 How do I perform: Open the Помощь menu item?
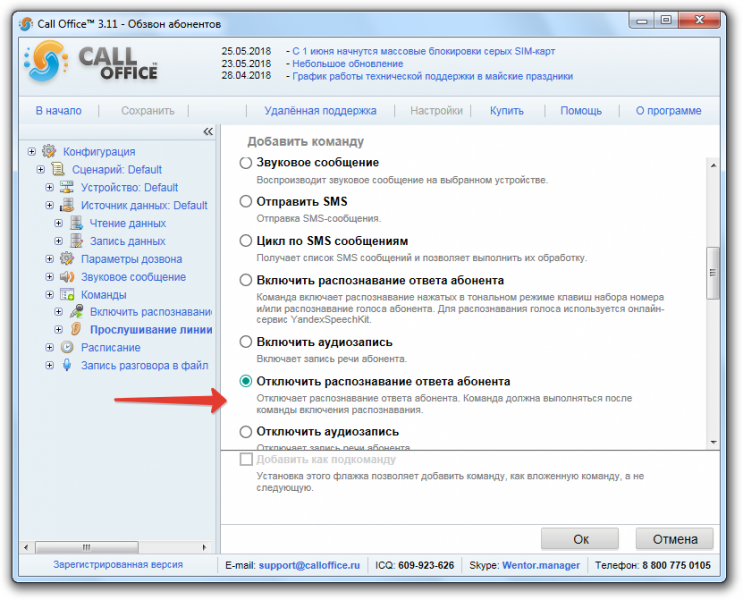(x=581, y=110)
